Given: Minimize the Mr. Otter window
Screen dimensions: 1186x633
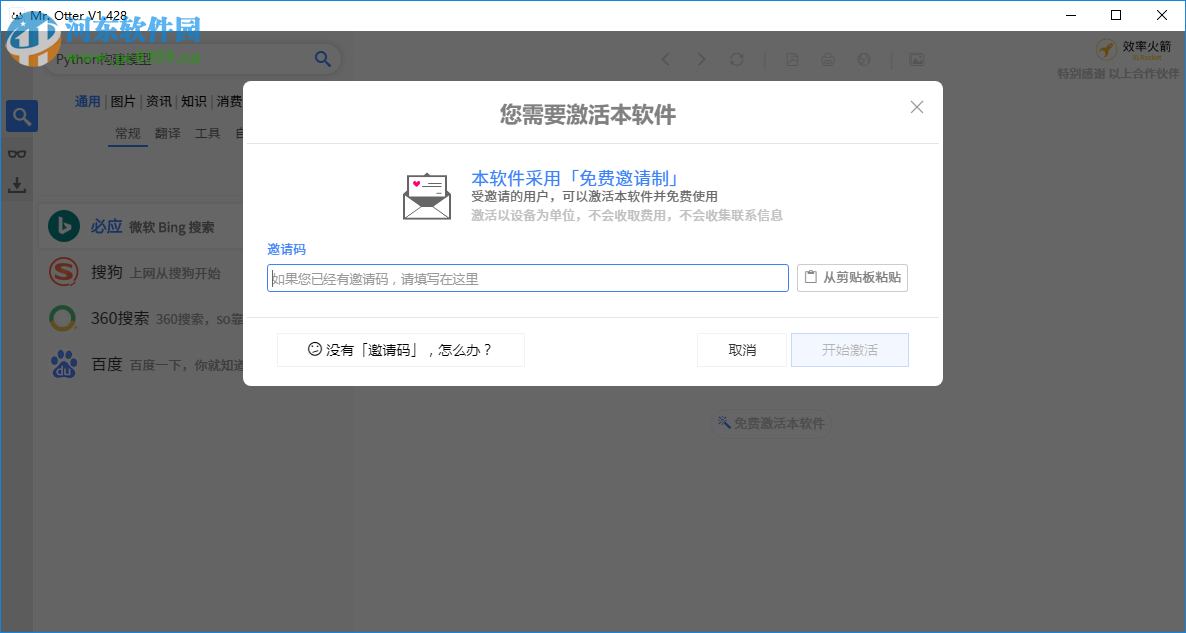Looking at the screenshot, I should click(x=1070, y=15).
